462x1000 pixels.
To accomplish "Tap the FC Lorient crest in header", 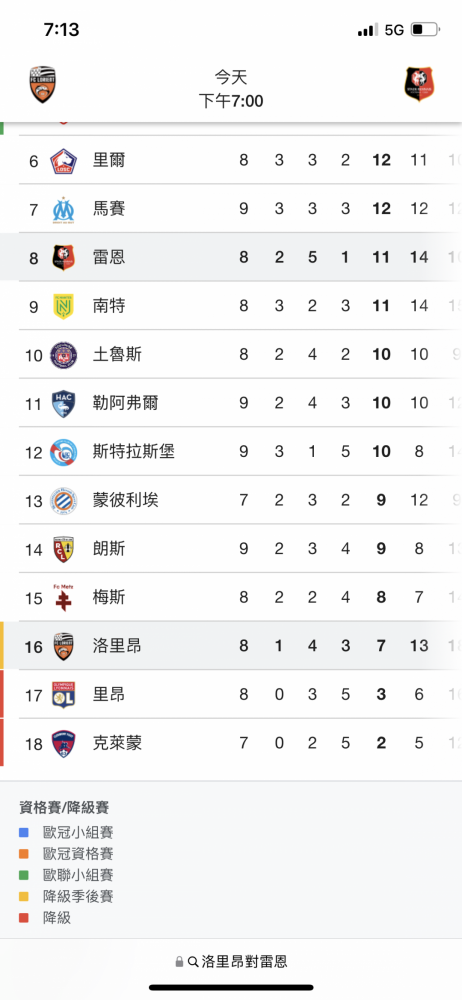I will [x=43, y=85].
